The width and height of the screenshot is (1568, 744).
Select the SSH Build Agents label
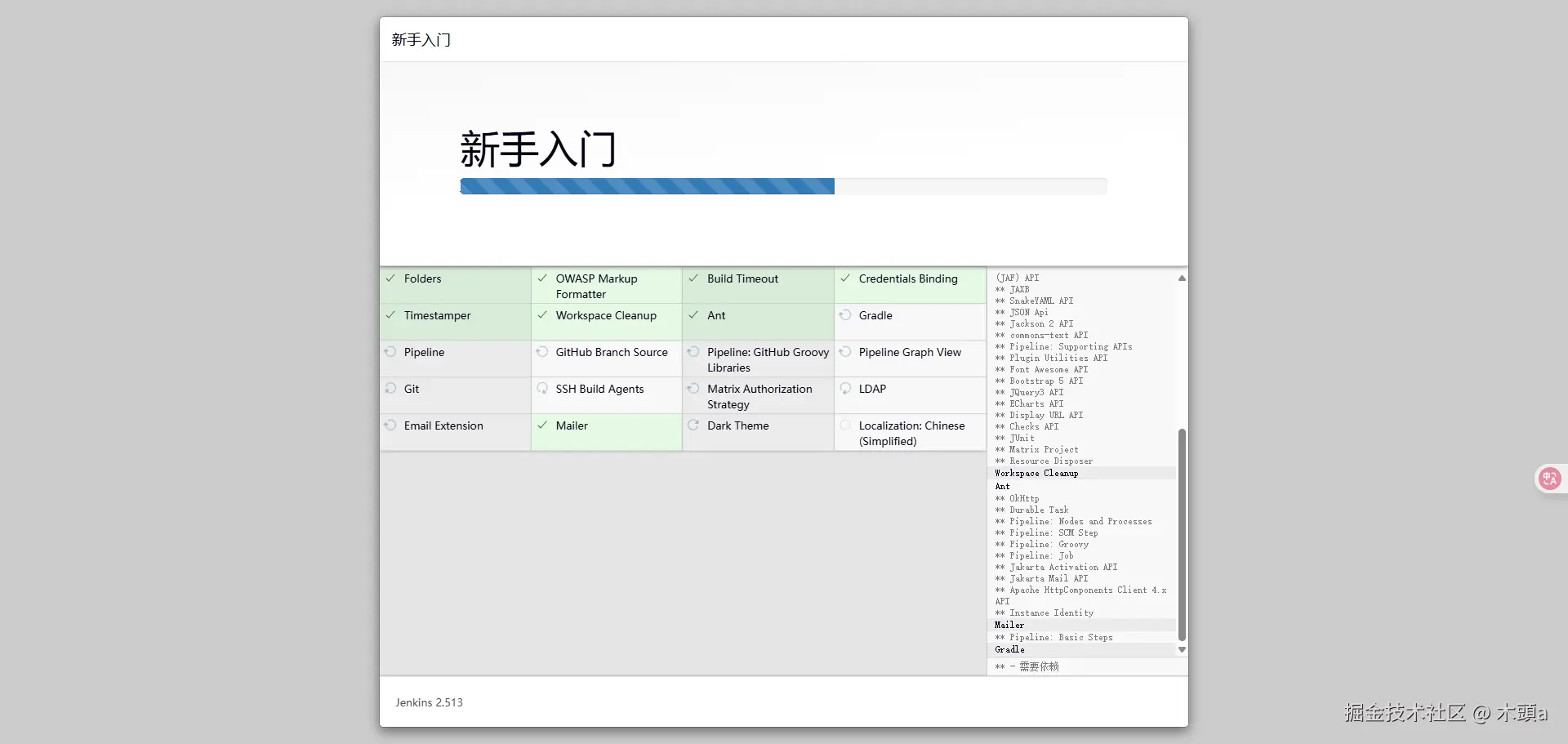click(600, 389)
